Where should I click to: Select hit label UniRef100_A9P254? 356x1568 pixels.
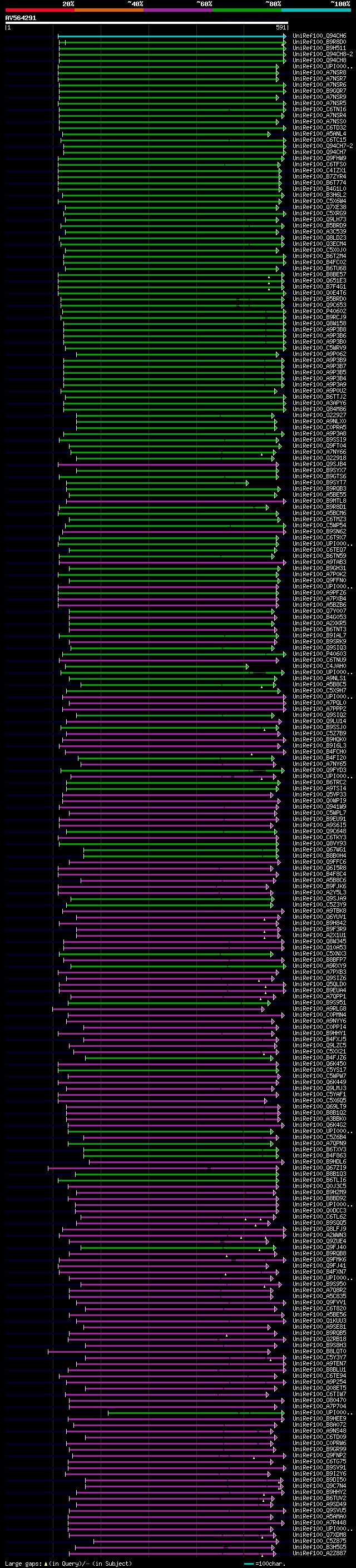click(x=319, y=1382)
